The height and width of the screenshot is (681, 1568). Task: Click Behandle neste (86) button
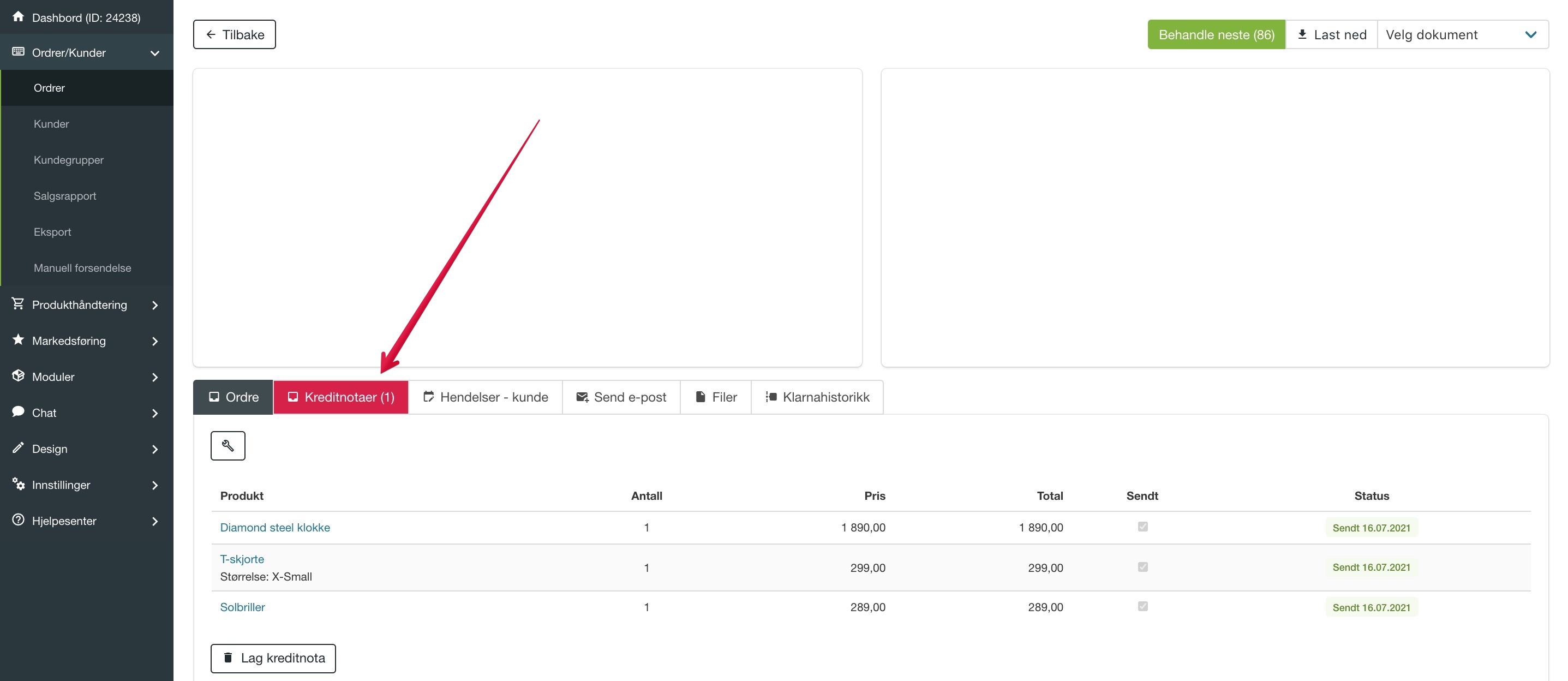tap(1216, 35)
